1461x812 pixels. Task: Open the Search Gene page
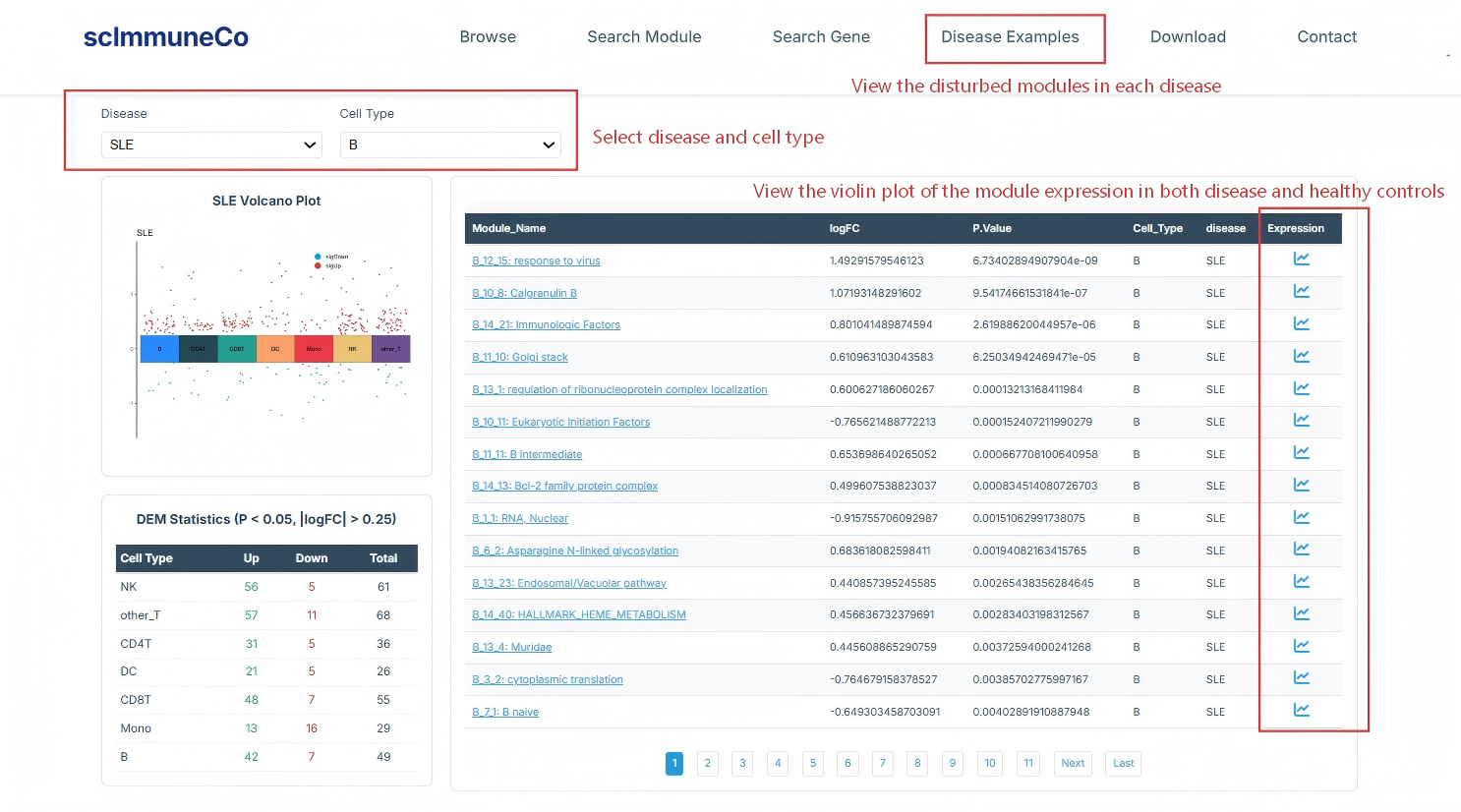pos(821,37)
